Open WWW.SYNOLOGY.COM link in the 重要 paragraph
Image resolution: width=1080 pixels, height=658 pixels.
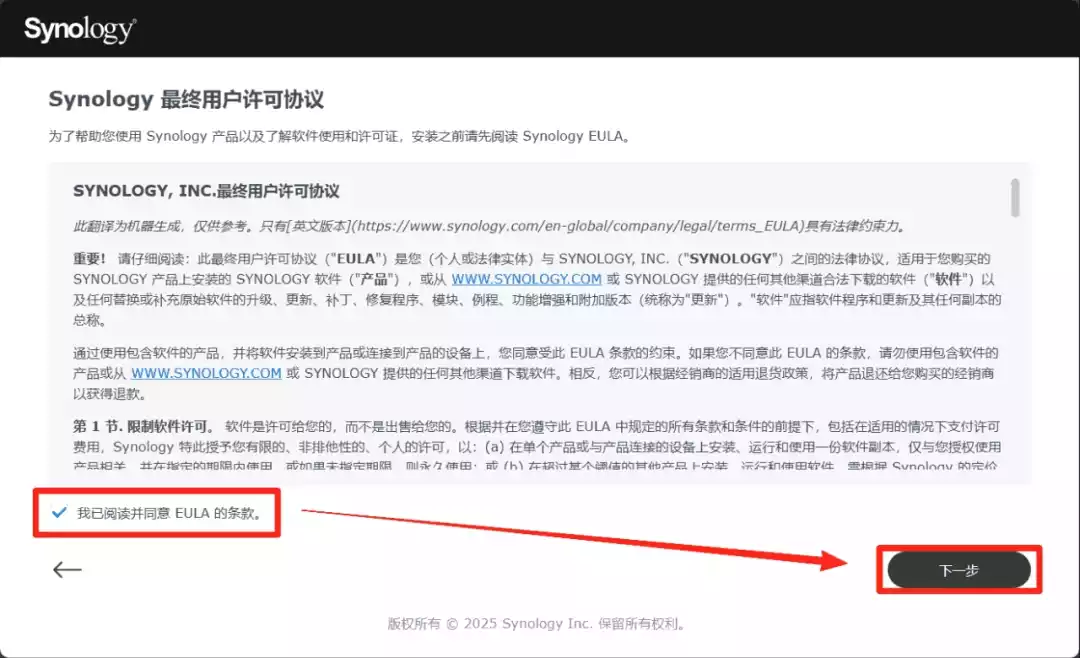point(526,279)
